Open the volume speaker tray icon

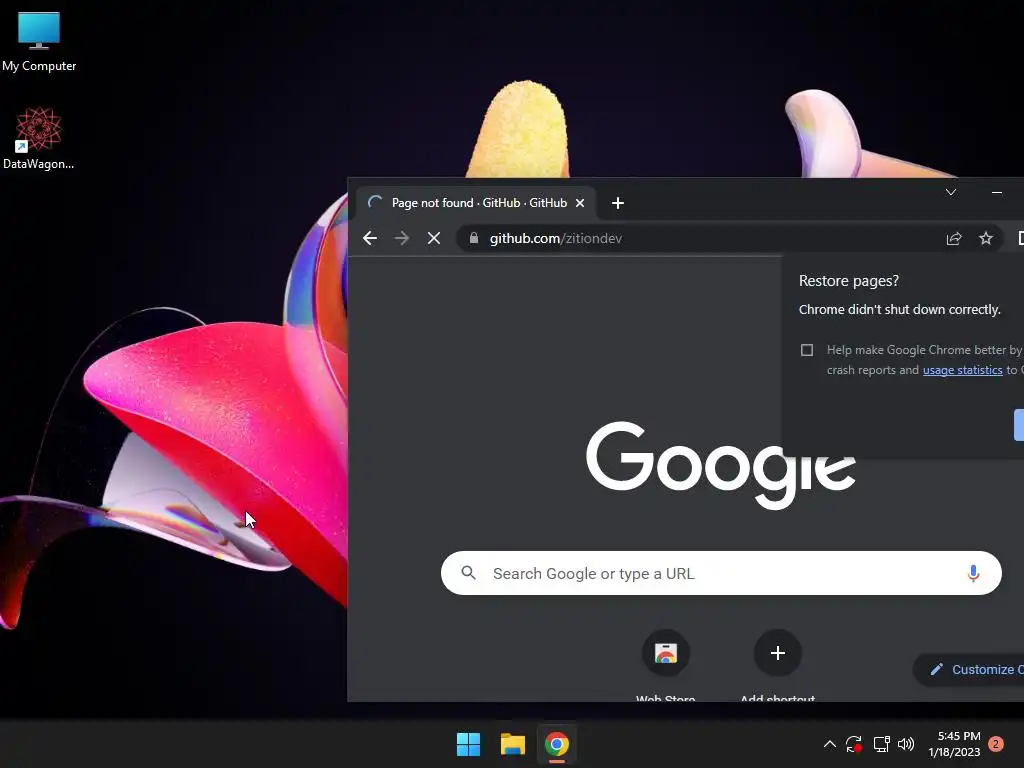pyautogui.click(x=906, y=744)
